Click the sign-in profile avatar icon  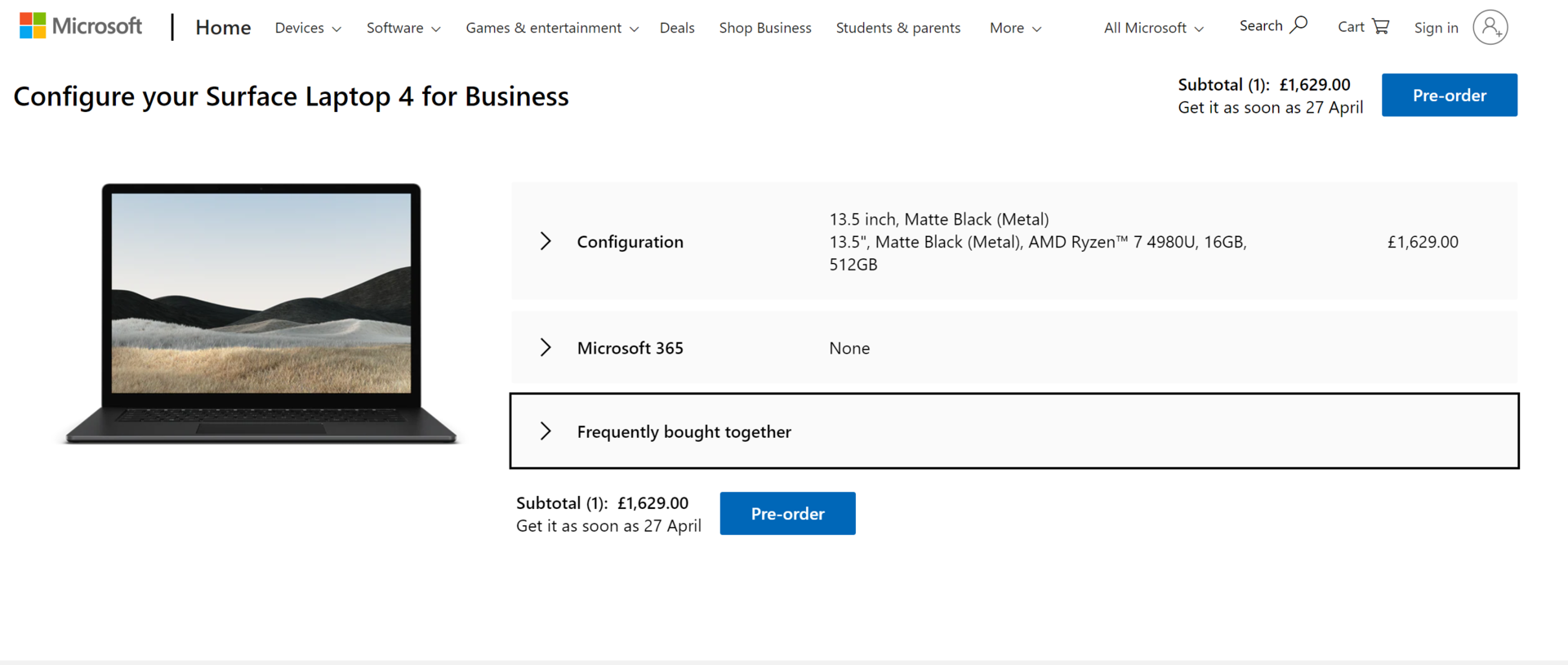tap(1490, 27)
